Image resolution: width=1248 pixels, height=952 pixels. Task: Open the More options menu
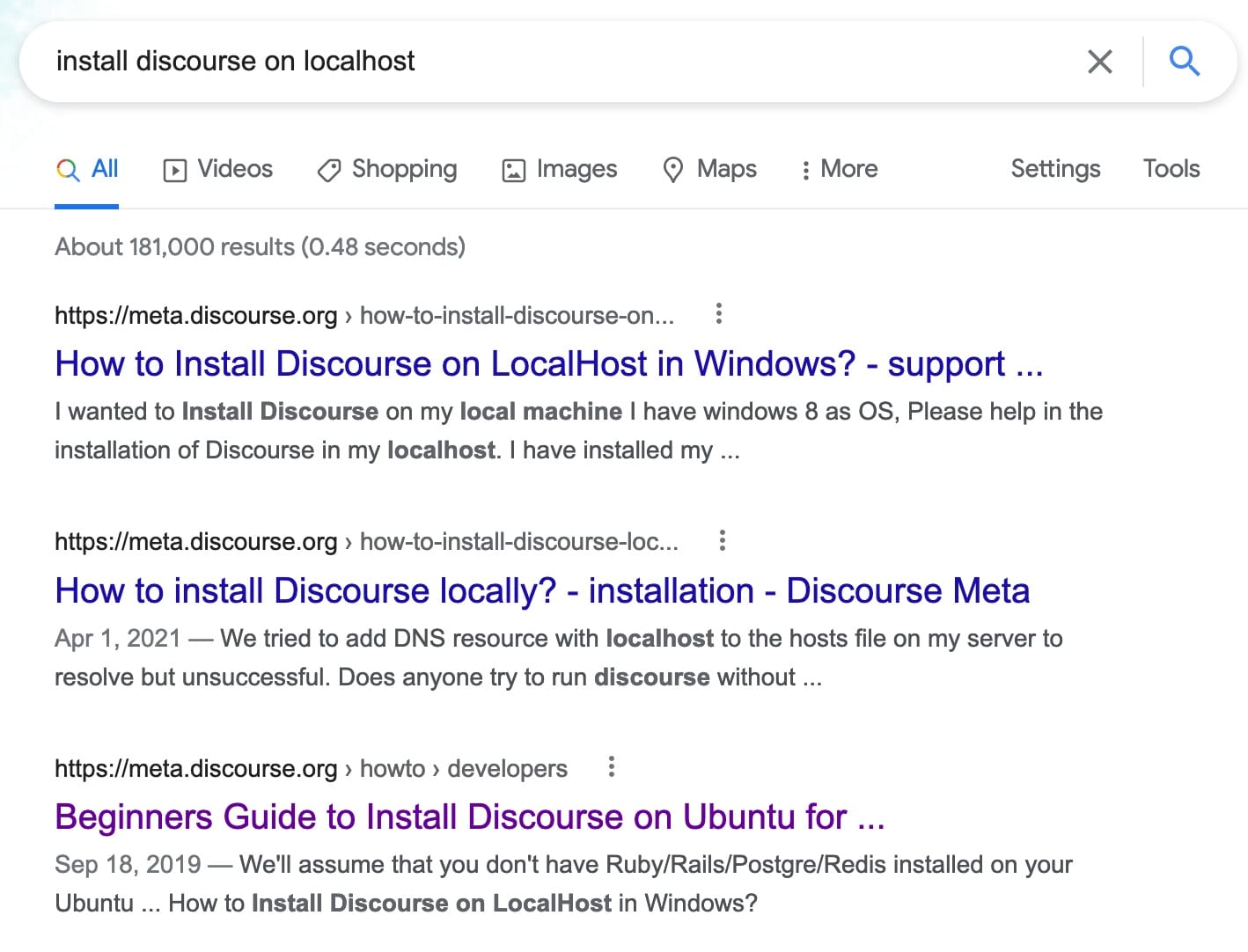[x=837, y=169]
